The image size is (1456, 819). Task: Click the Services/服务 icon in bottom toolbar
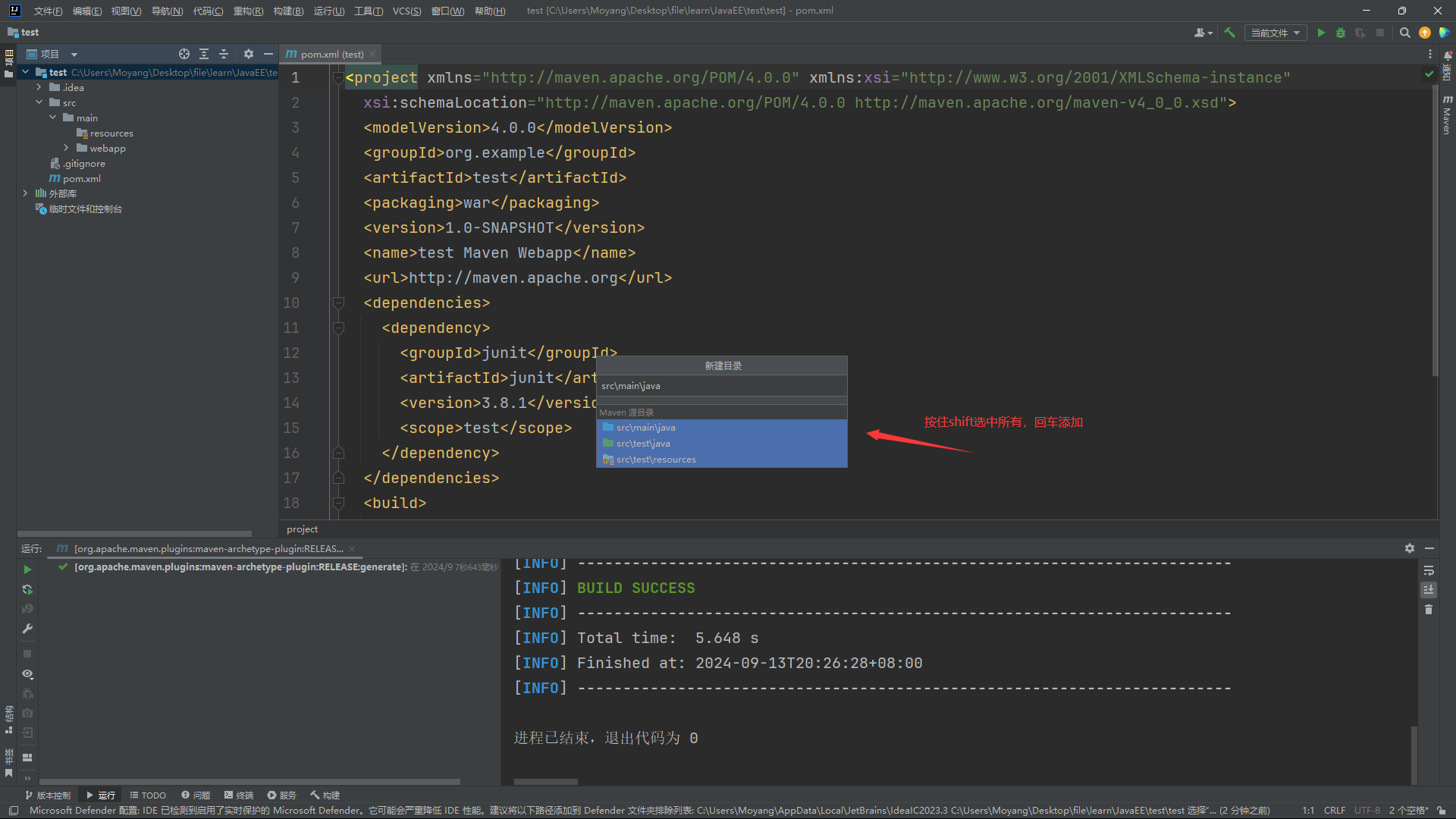[286, 794]
